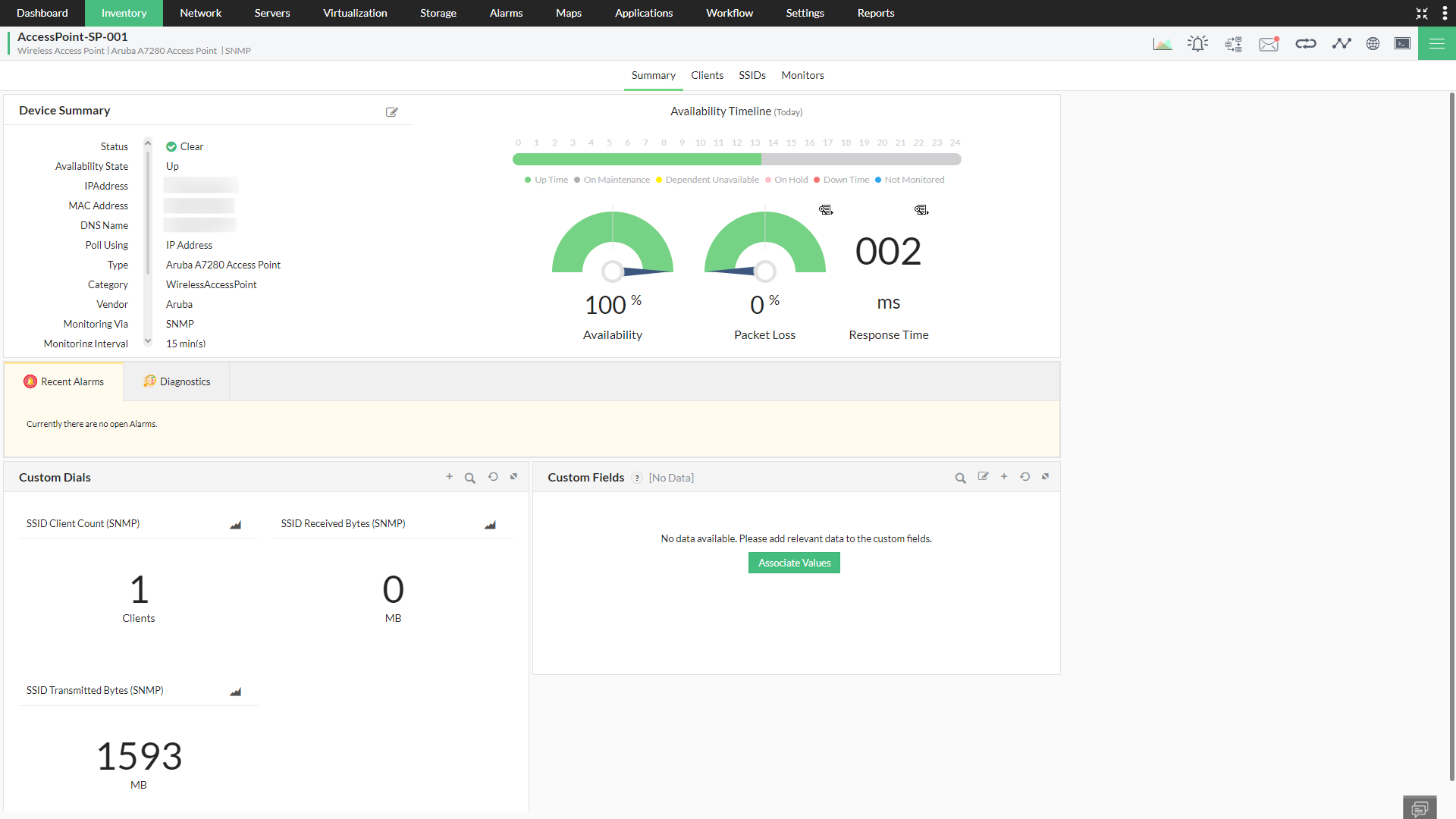Open vertical three-dot menu in top bar
The width and height of the screenshot is (1456, 819).
1445,13
